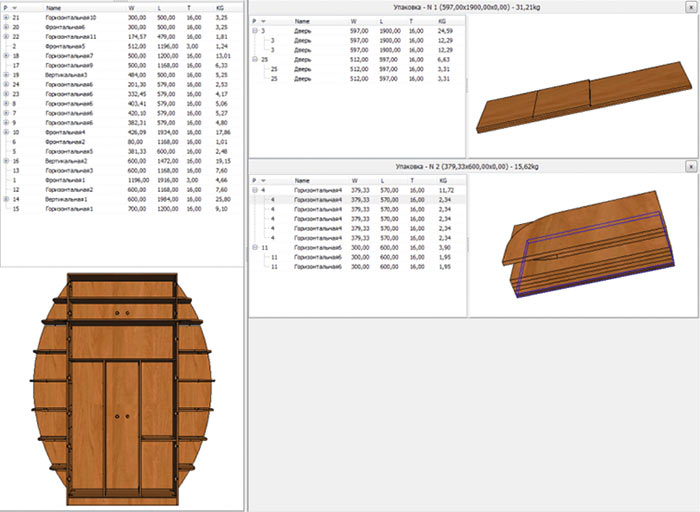Click L column header in package N 2 table
Viewport: 700px width, 512px height.
click(383, 179)
